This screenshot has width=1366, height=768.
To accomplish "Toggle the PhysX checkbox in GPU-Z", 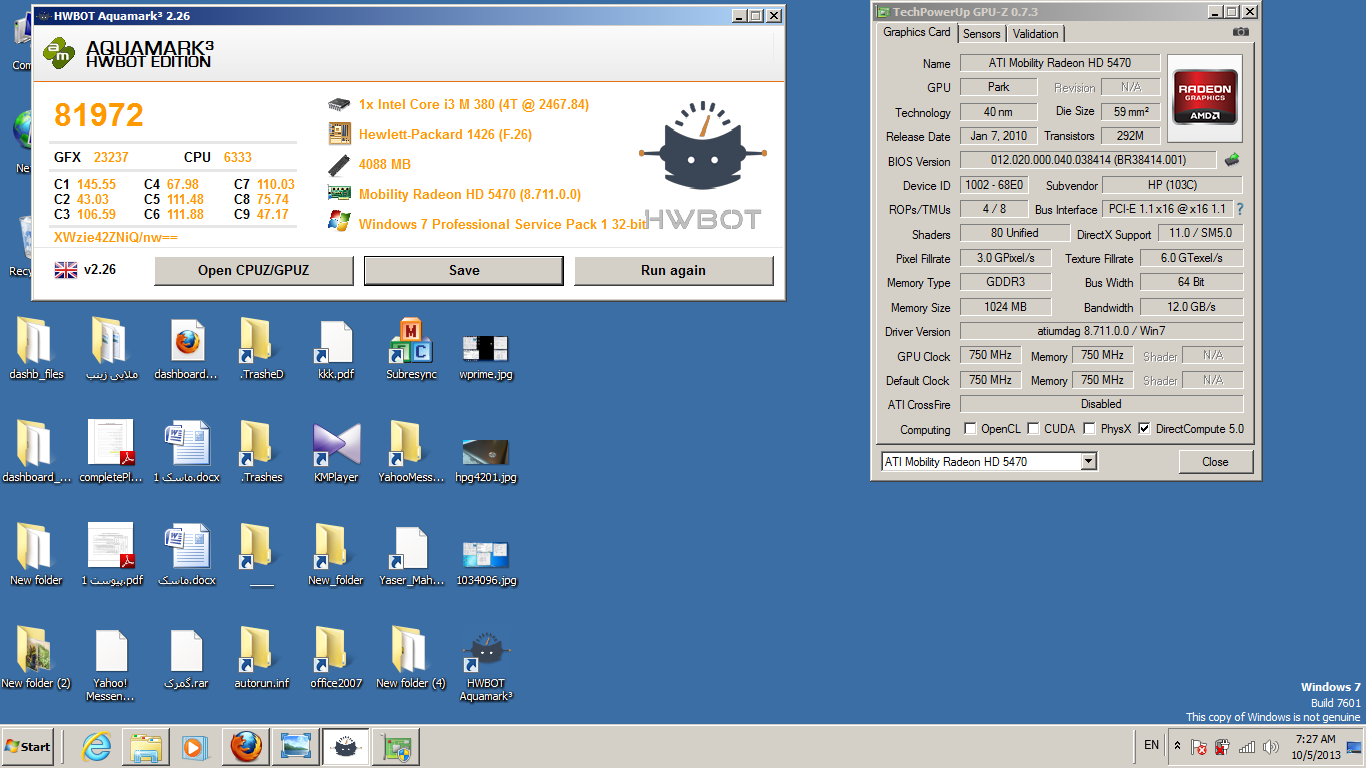I will 1090,429.
